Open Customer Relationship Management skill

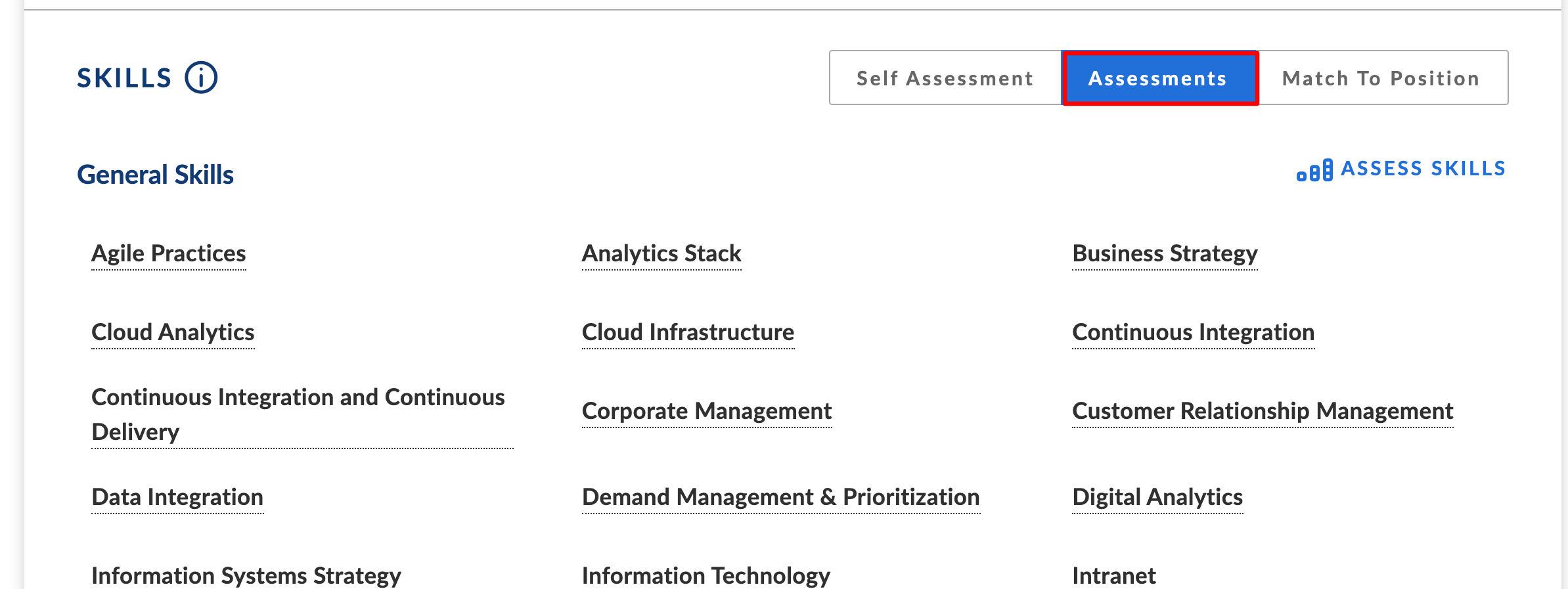click(x=1263, y=412)
